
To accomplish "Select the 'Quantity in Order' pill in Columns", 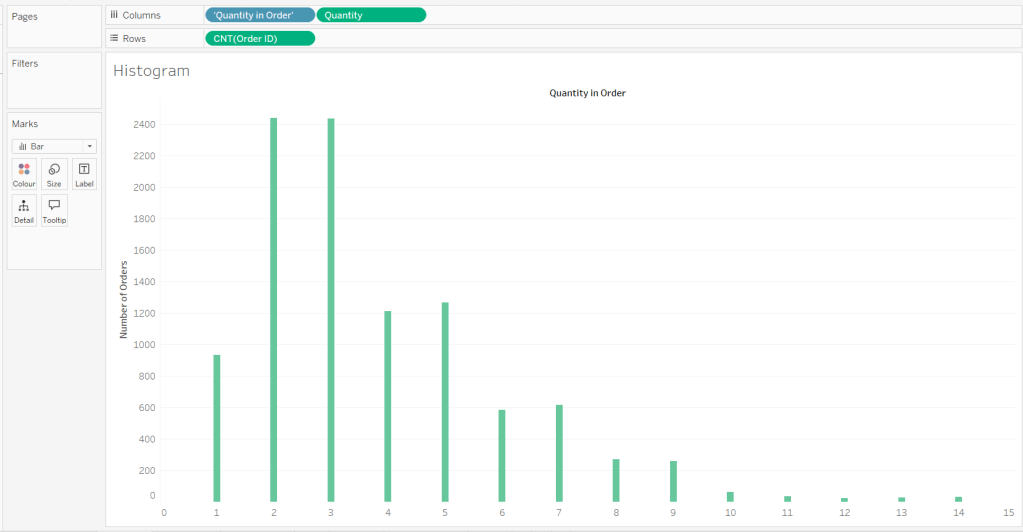I will point(259,15).
